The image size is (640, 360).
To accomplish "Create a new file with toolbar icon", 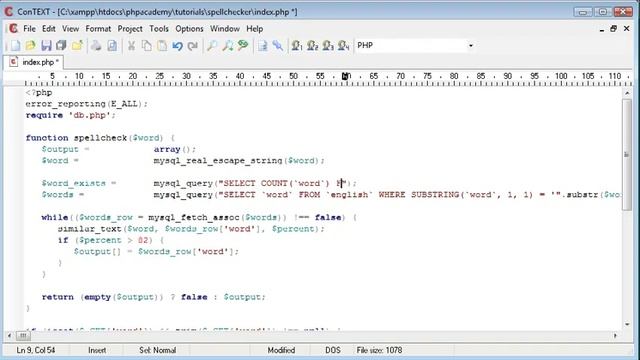I will 16,45.
